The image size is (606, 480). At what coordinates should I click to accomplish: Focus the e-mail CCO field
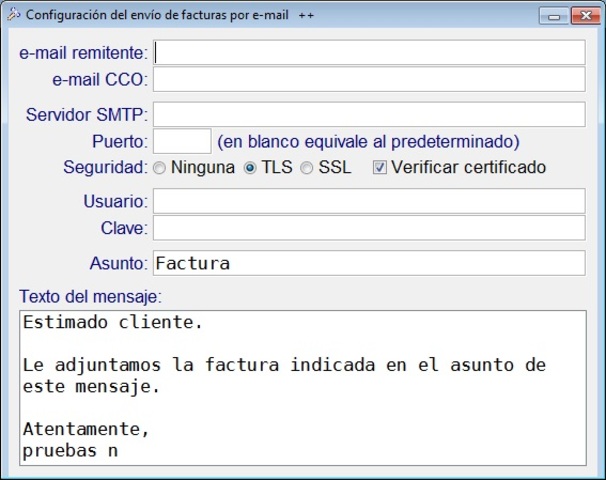coord(369,80)
